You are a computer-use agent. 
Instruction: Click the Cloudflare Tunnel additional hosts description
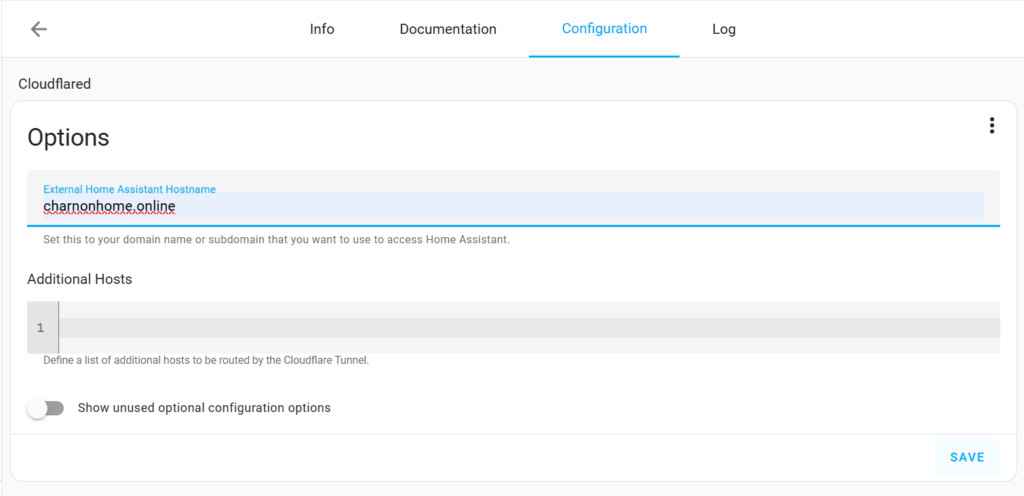click(x=206, y=360)
